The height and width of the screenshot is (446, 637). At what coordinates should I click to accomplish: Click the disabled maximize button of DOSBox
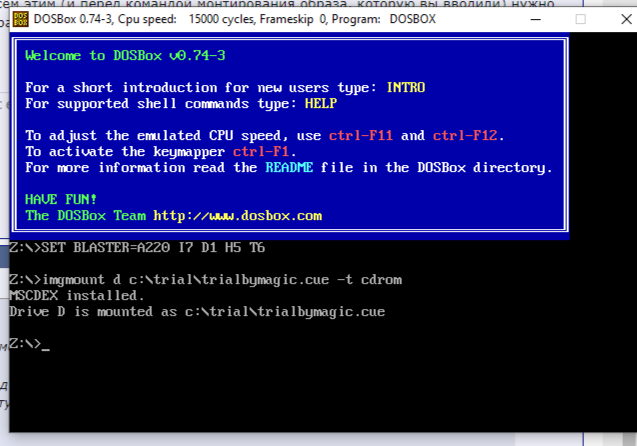[581, 19]
